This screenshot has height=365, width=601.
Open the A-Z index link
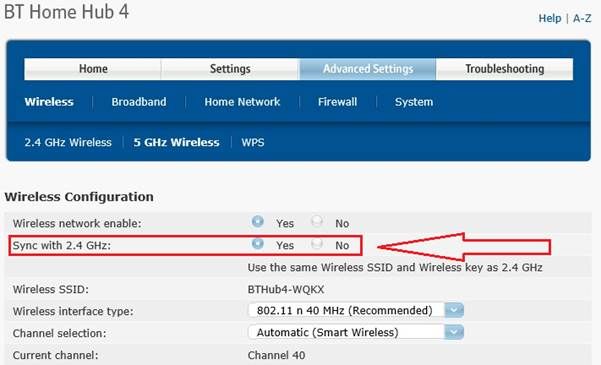coord(582,18)
